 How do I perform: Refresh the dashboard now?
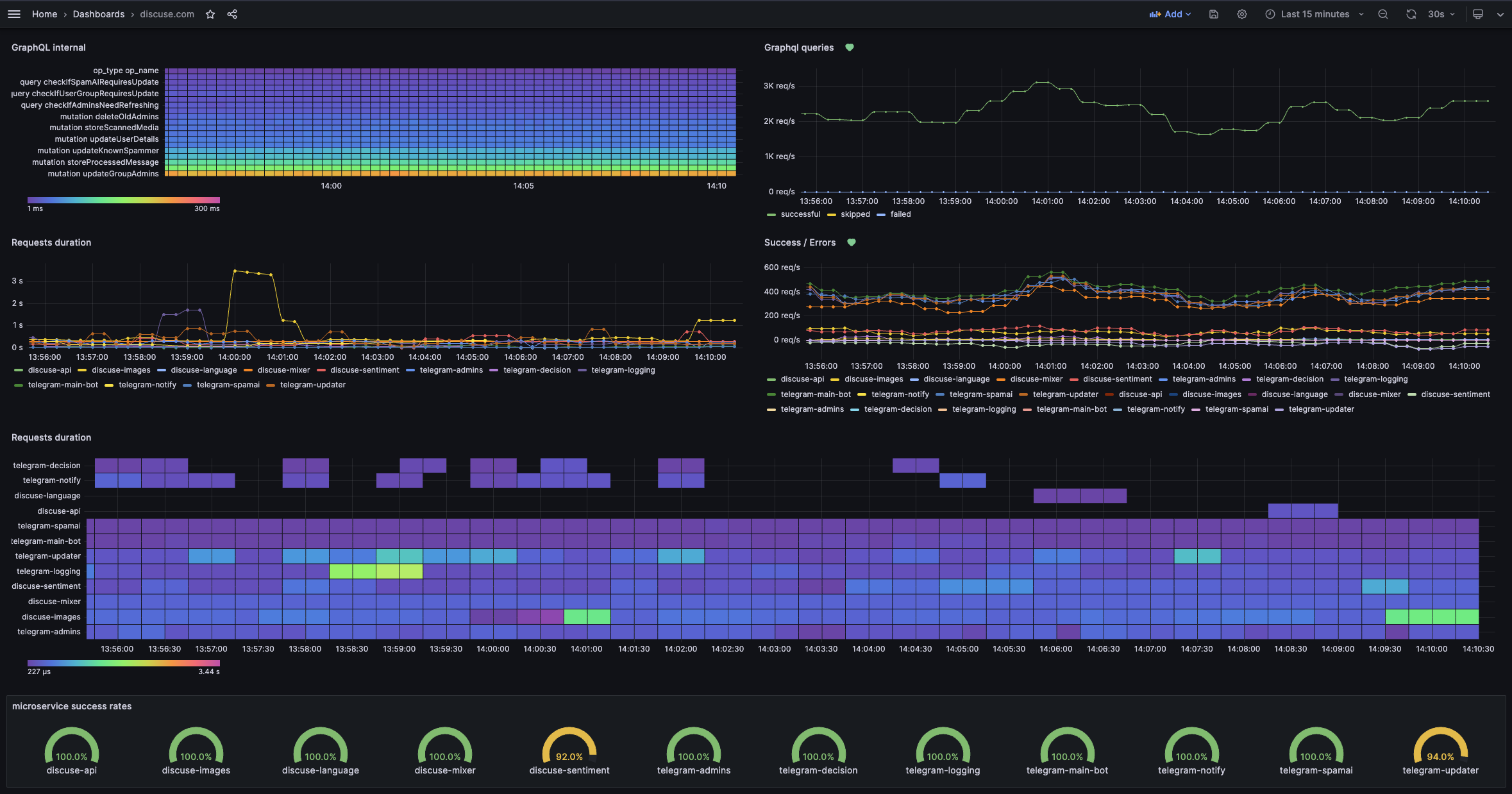(1411, 14)
